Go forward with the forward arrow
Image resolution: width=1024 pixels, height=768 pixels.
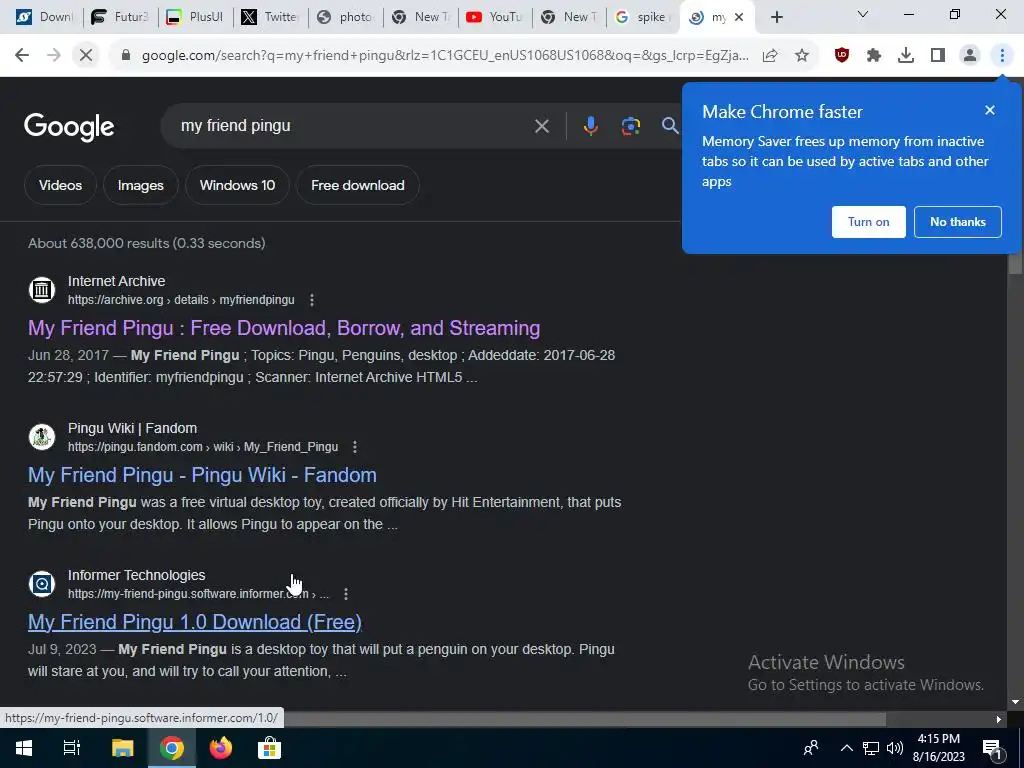pos(54,56)
